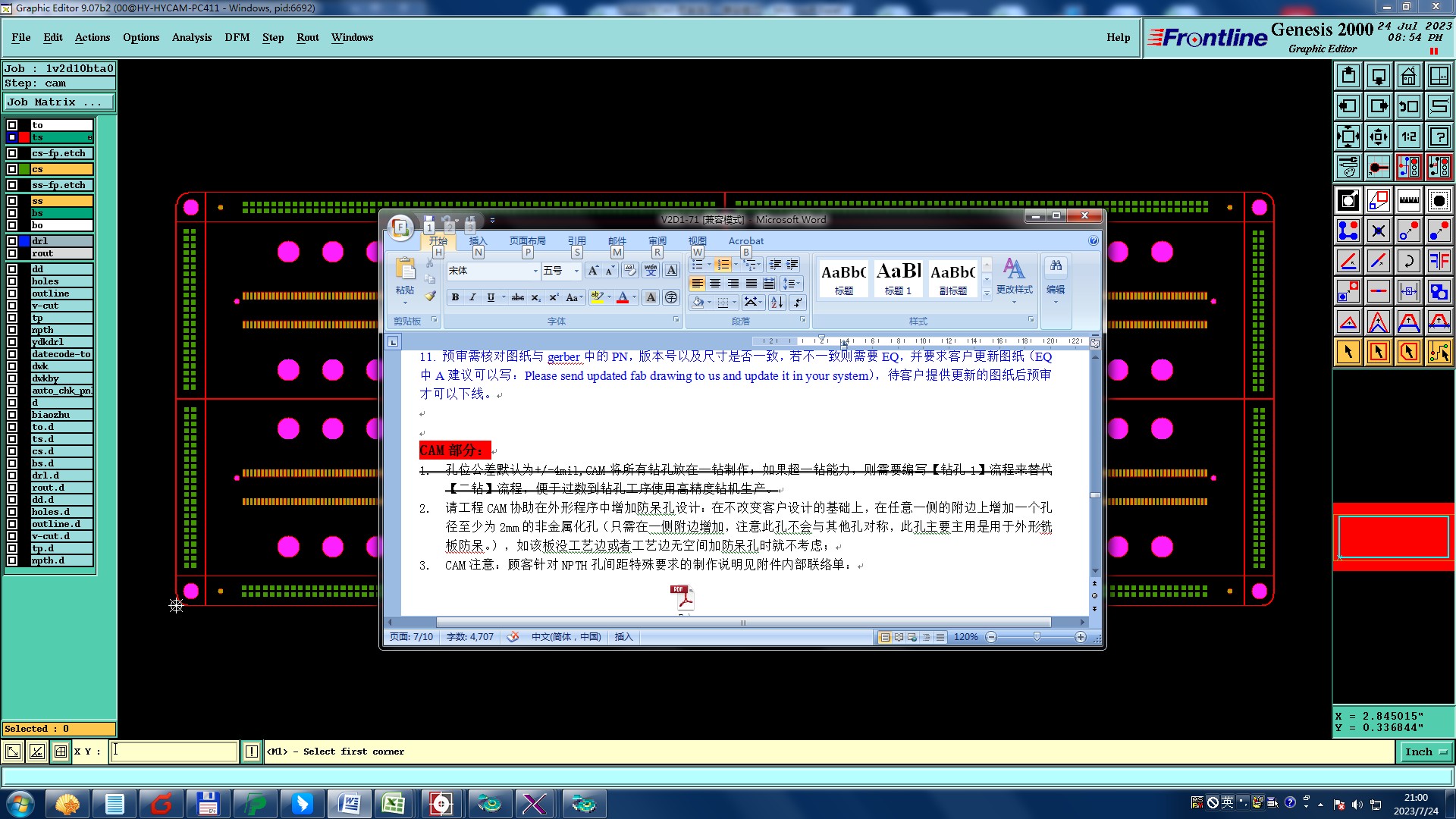Click the Word zoom slider handle
The image size is (1456, 819).
tap(1037, 637)
